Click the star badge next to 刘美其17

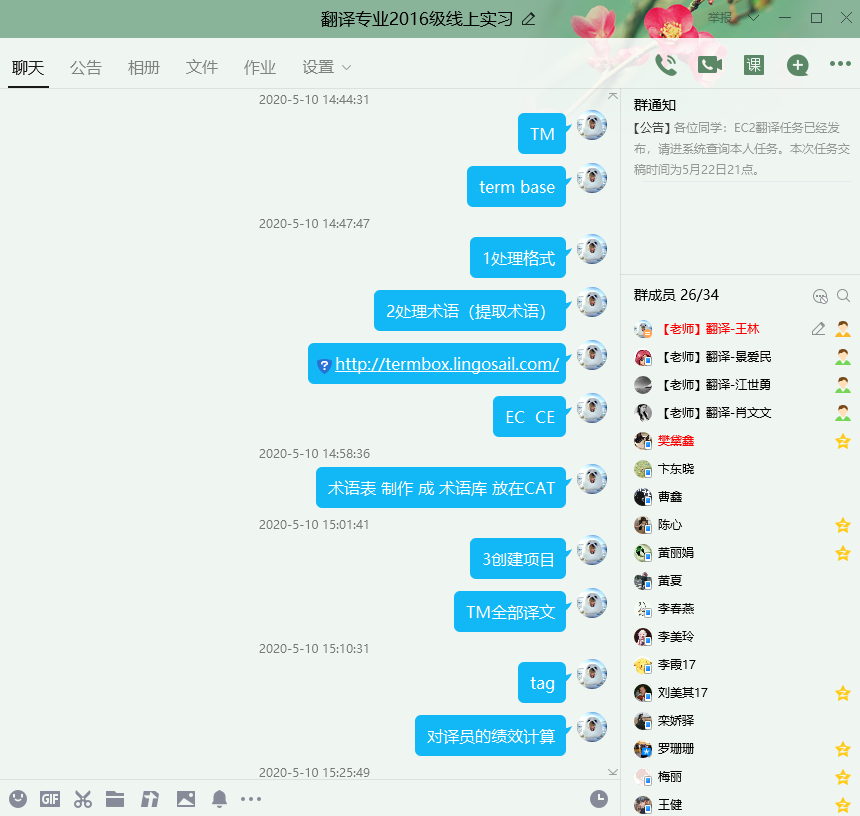tap(842, 693)
